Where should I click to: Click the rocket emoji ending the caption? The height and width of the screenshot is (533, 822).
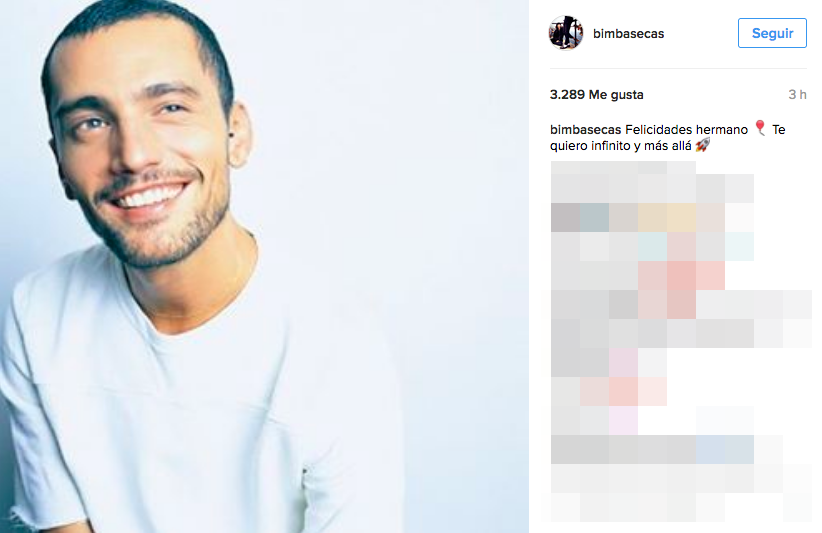coord(703,145)
